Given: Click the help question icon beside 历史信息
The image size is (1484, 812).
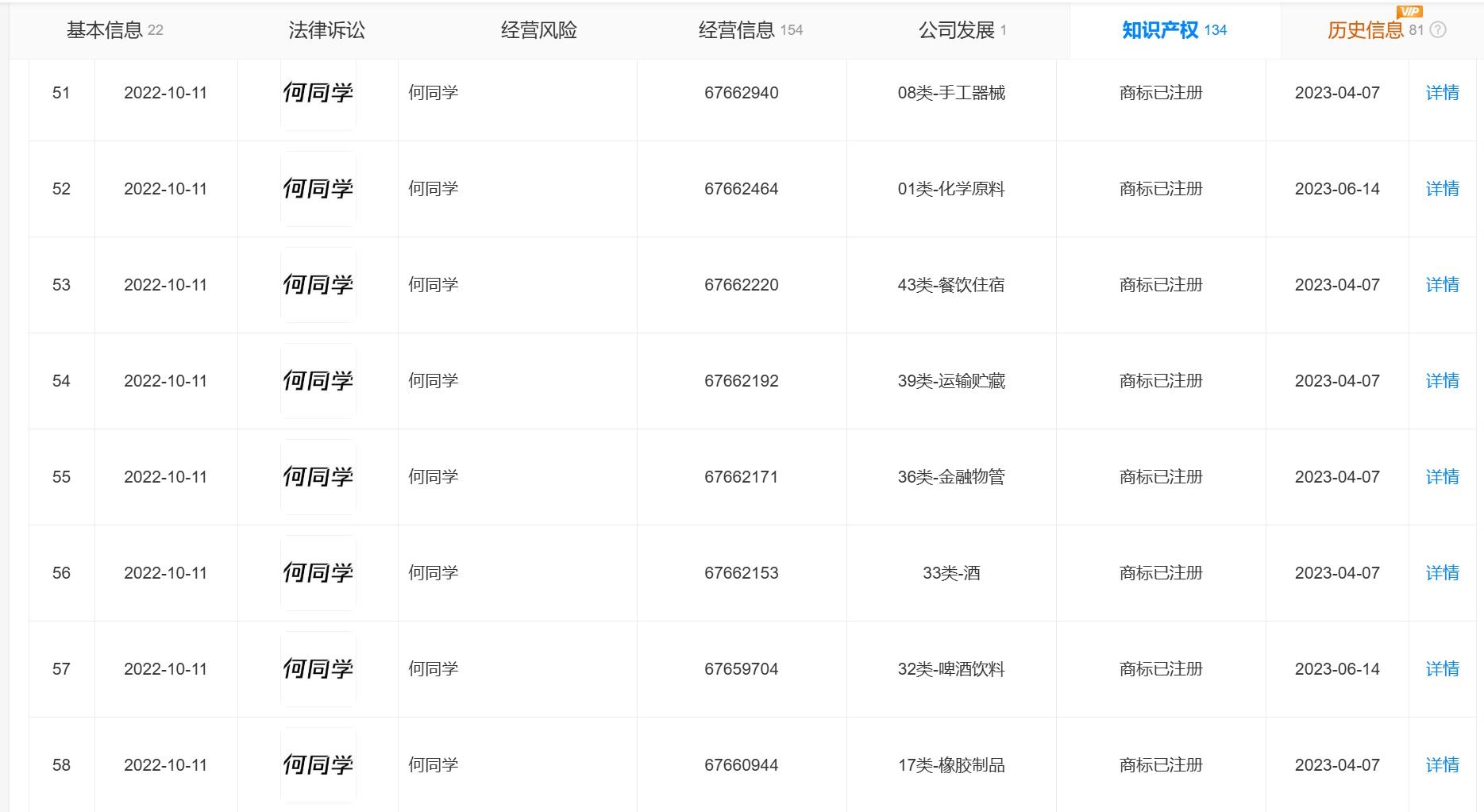Looking at the screenshot, I should coord(1438,30).
